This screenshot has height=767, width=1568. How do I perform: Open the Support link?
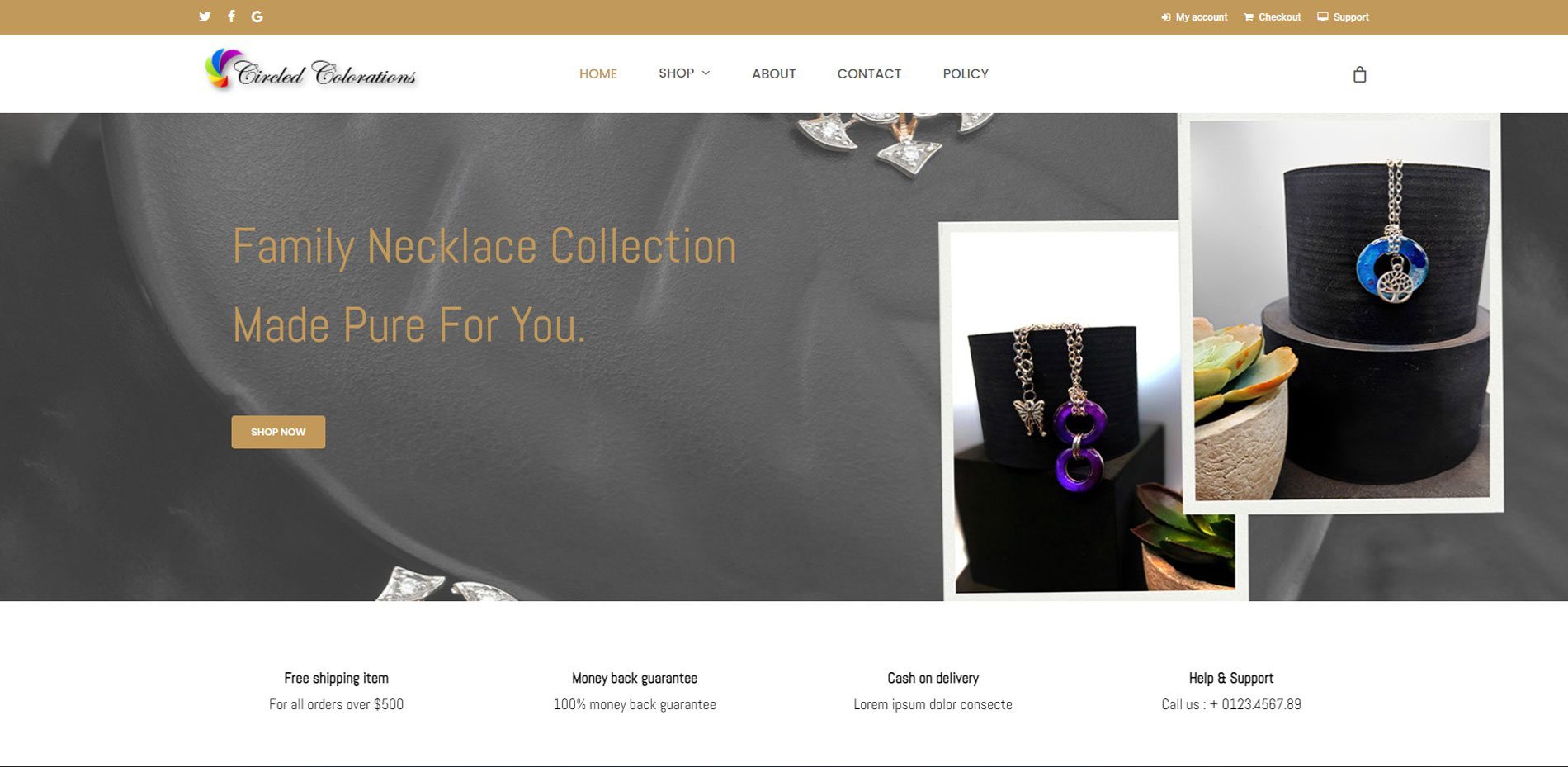coord(1351,17)
